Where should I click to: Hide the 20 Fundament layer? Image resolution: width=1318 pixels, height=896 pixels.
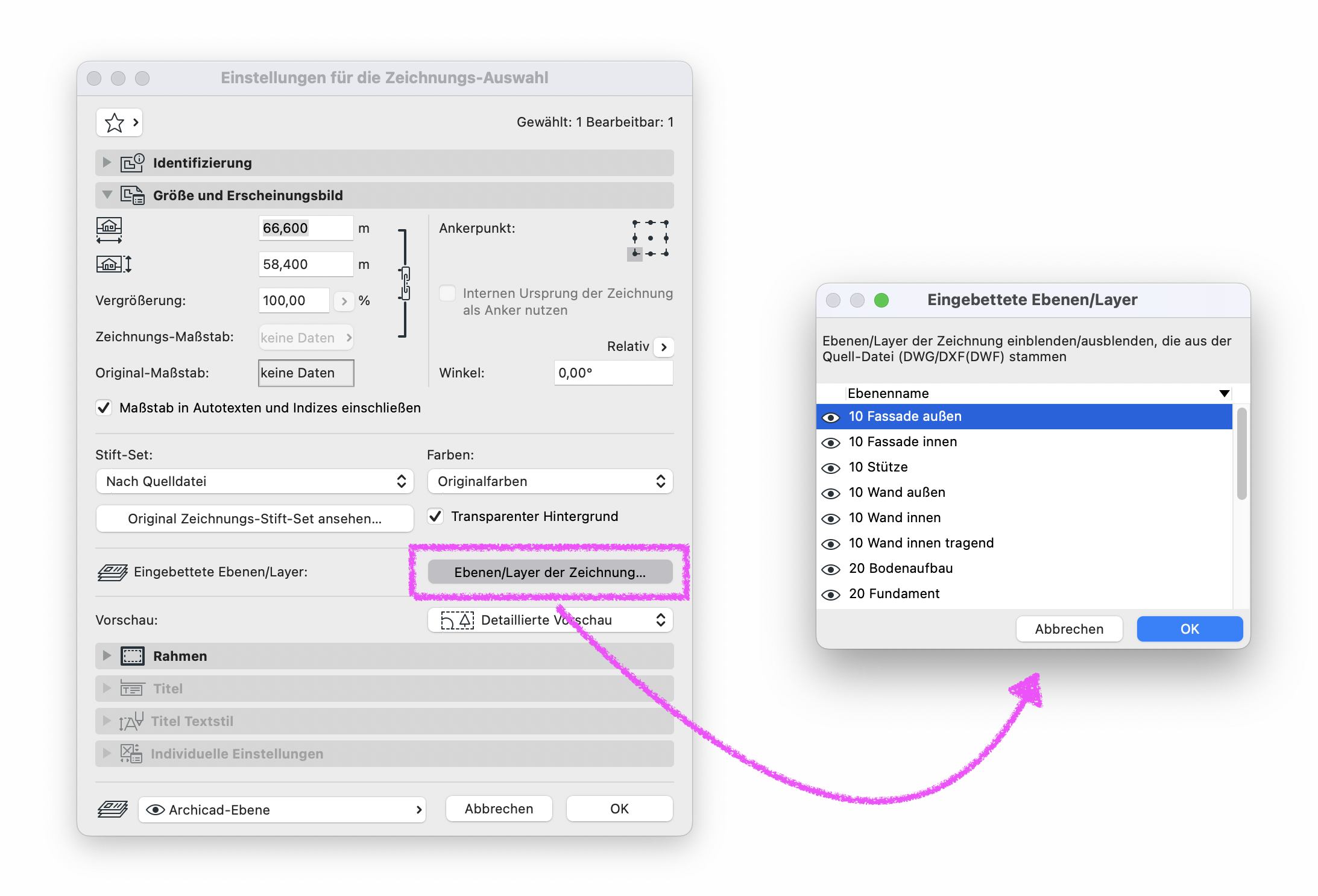tap(831, 595)
